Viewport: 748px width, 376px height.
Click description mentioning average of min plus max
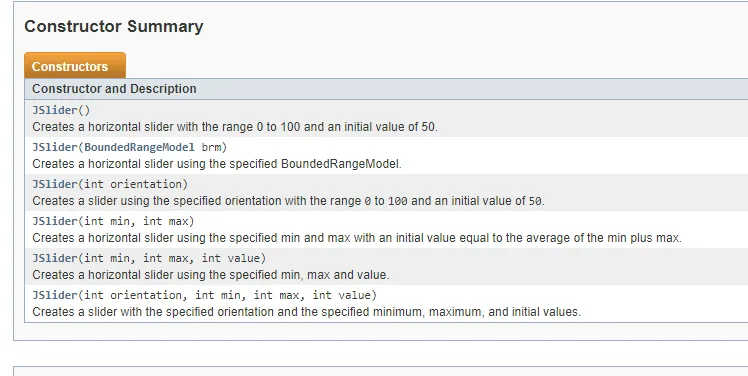pyautogui.click(x=357, y=238)
